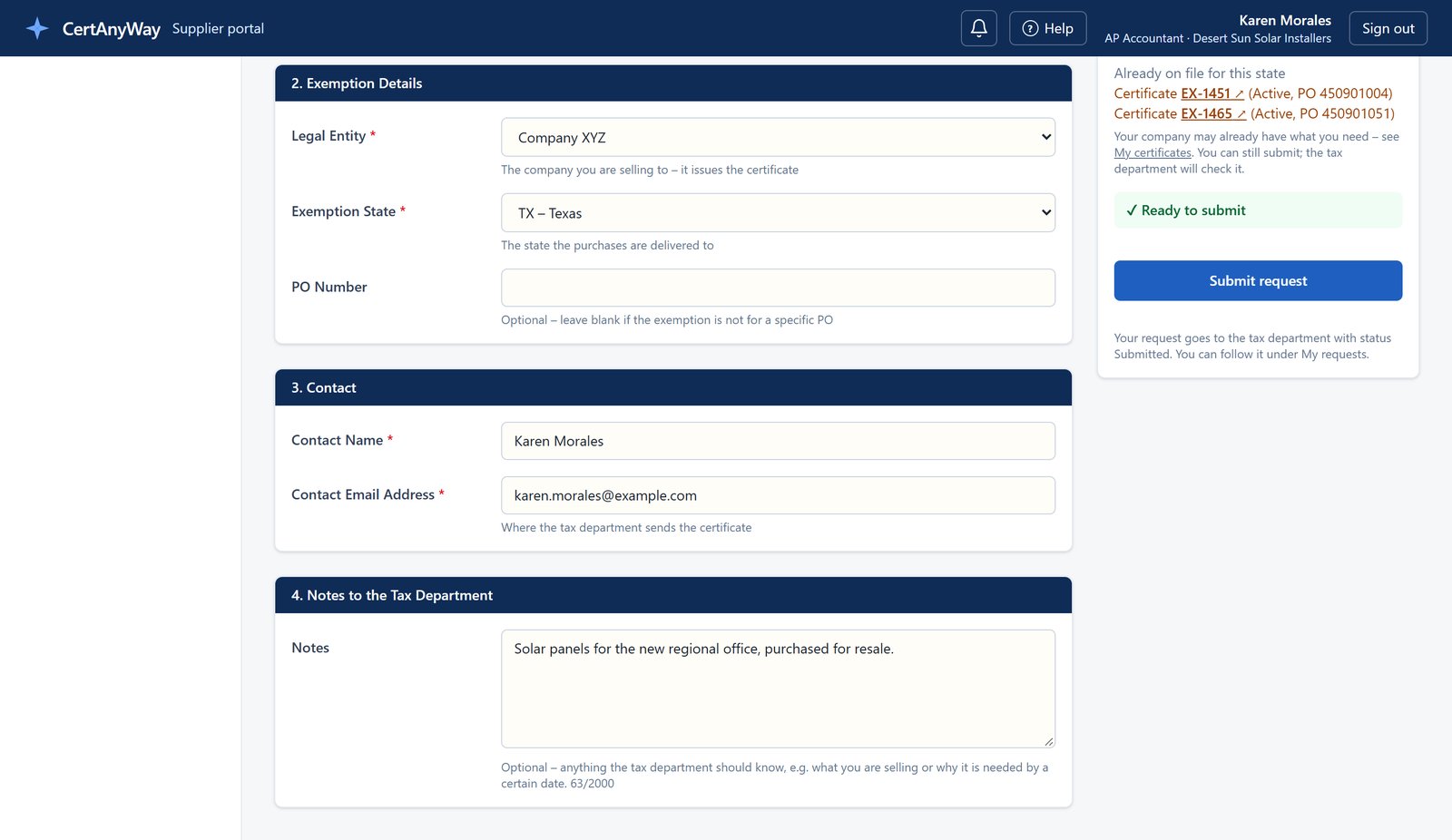Click the 'Exemption State' field label

(343, 211)
